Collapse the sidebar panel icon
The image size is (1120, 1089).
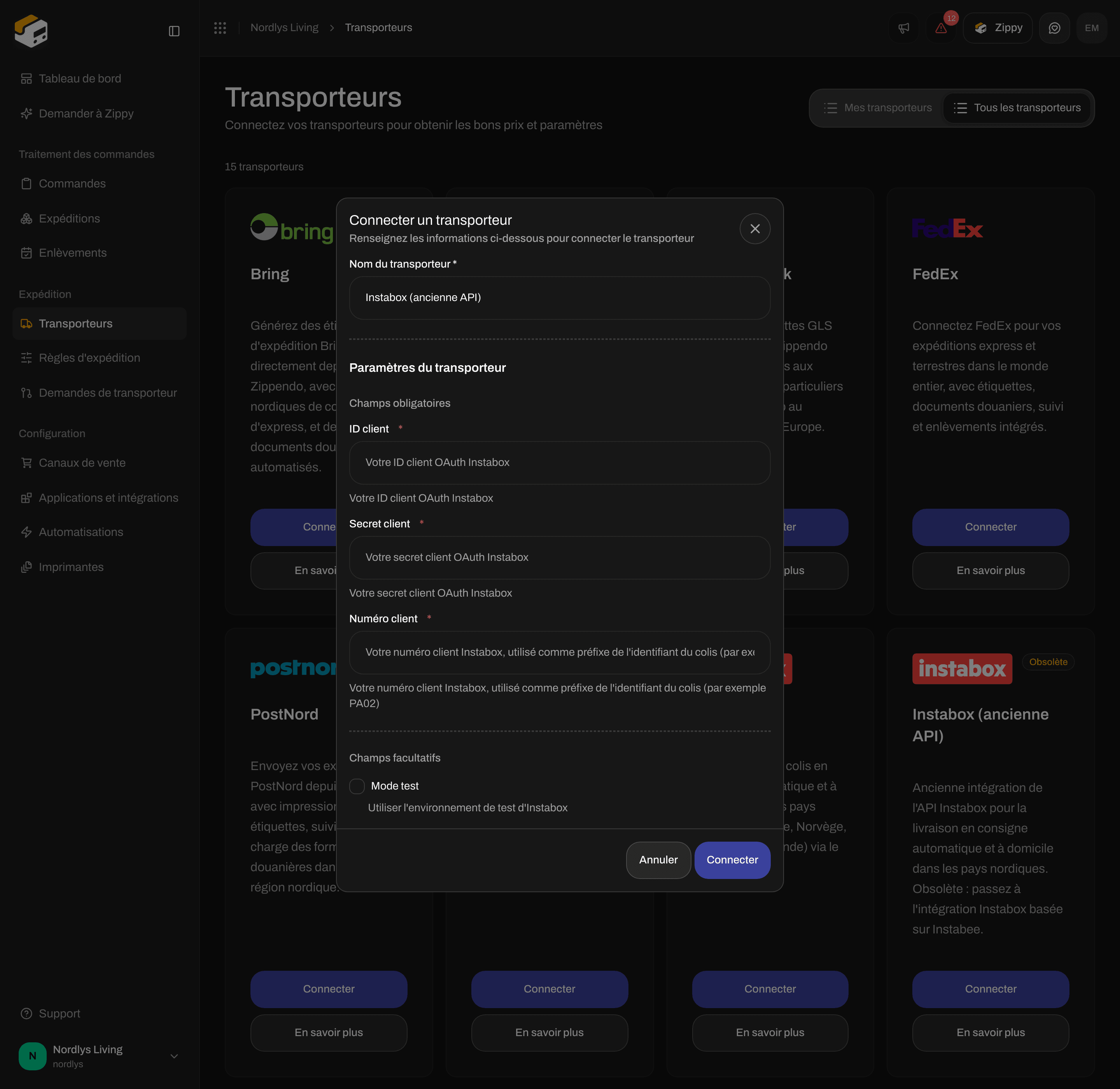tap(175, 31)
